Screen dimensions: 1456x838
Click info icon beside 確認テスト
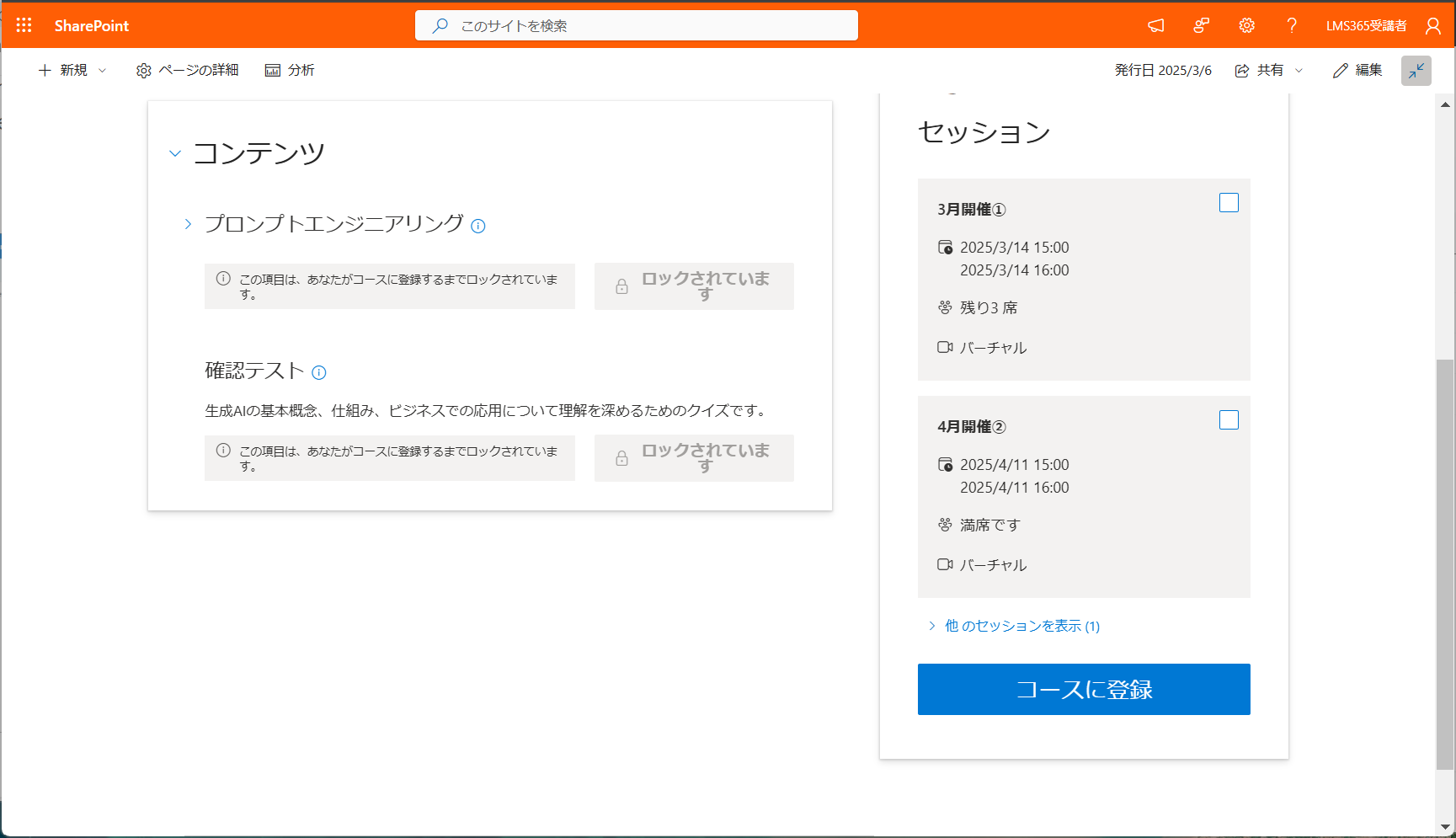(x=319, y=372)
